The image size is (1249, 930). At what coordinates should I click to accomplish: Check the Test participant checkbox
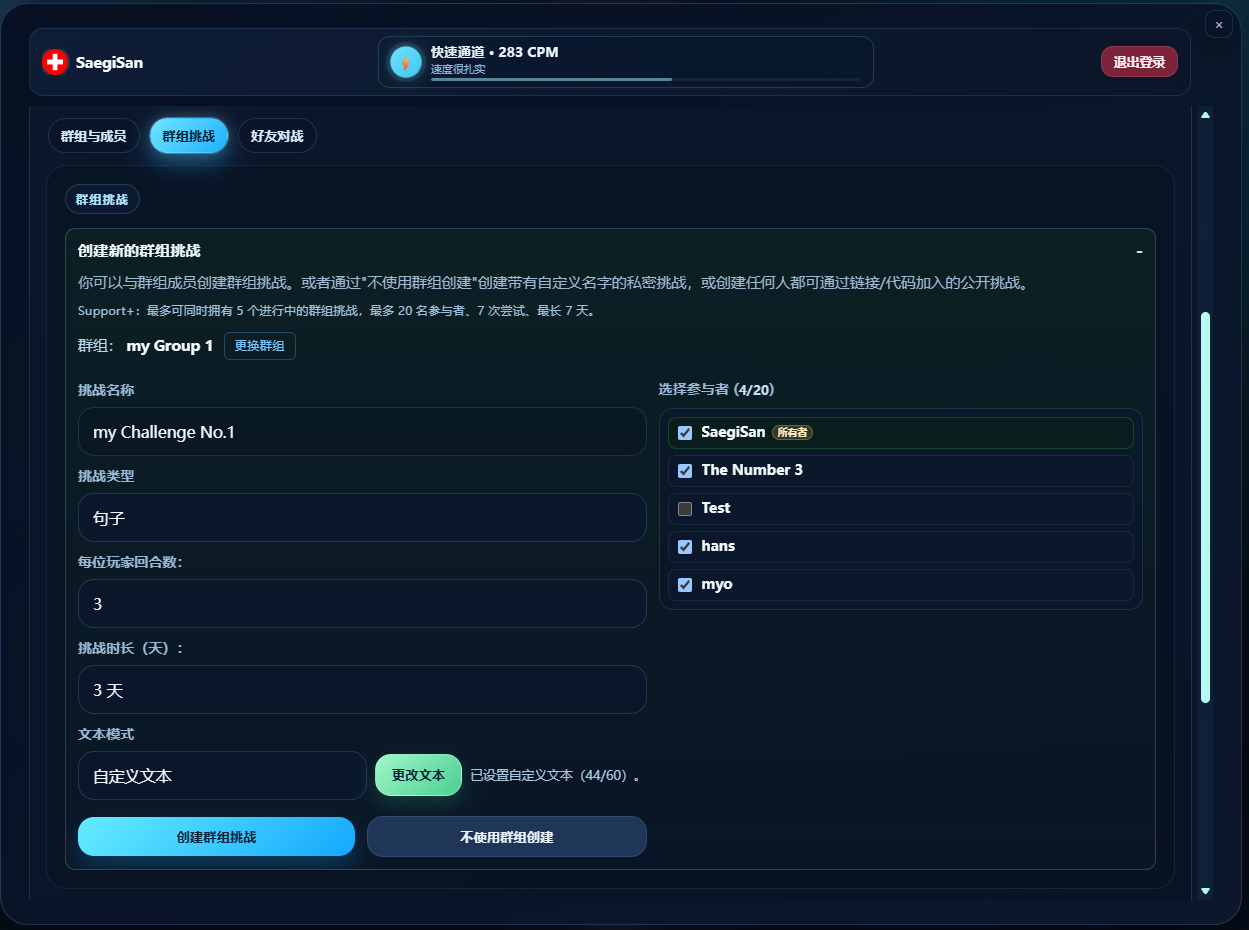point(685,509)
